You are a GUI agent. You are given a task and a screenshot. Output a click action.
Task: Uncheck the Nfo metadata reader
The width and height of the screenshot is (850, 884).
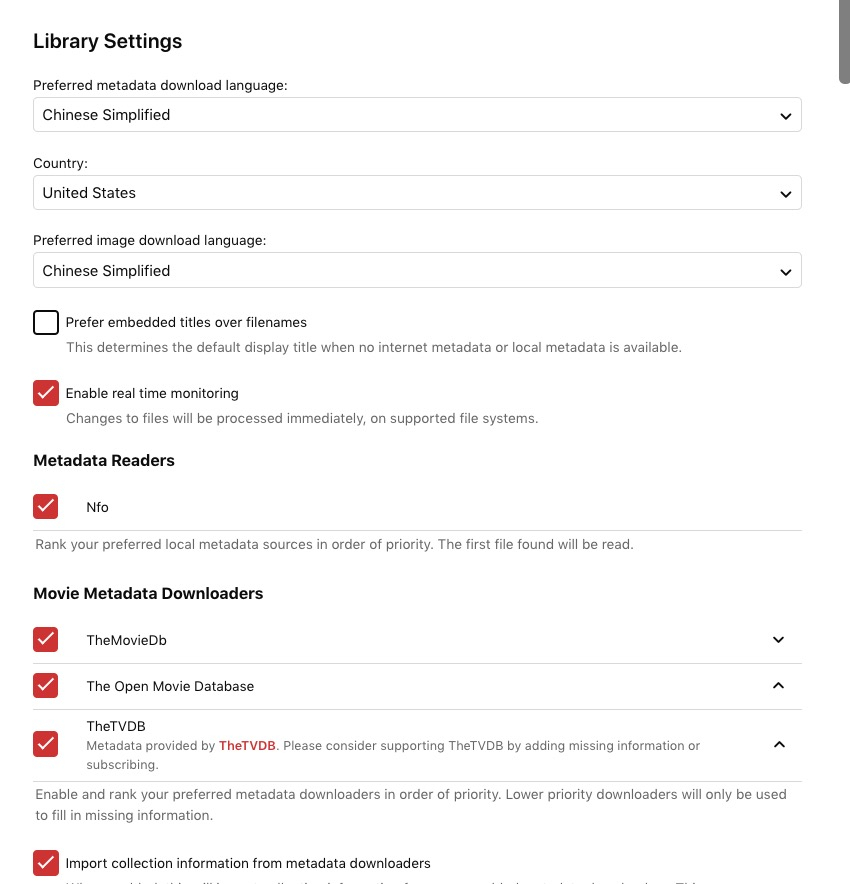point(46,507)
